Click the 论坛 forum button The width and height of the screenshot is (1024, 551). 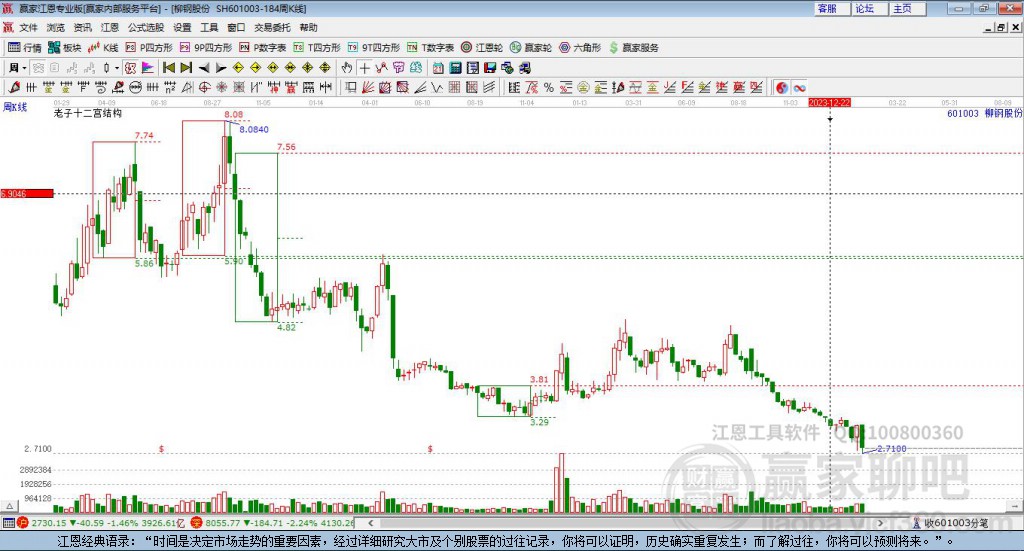coord(869,8)
